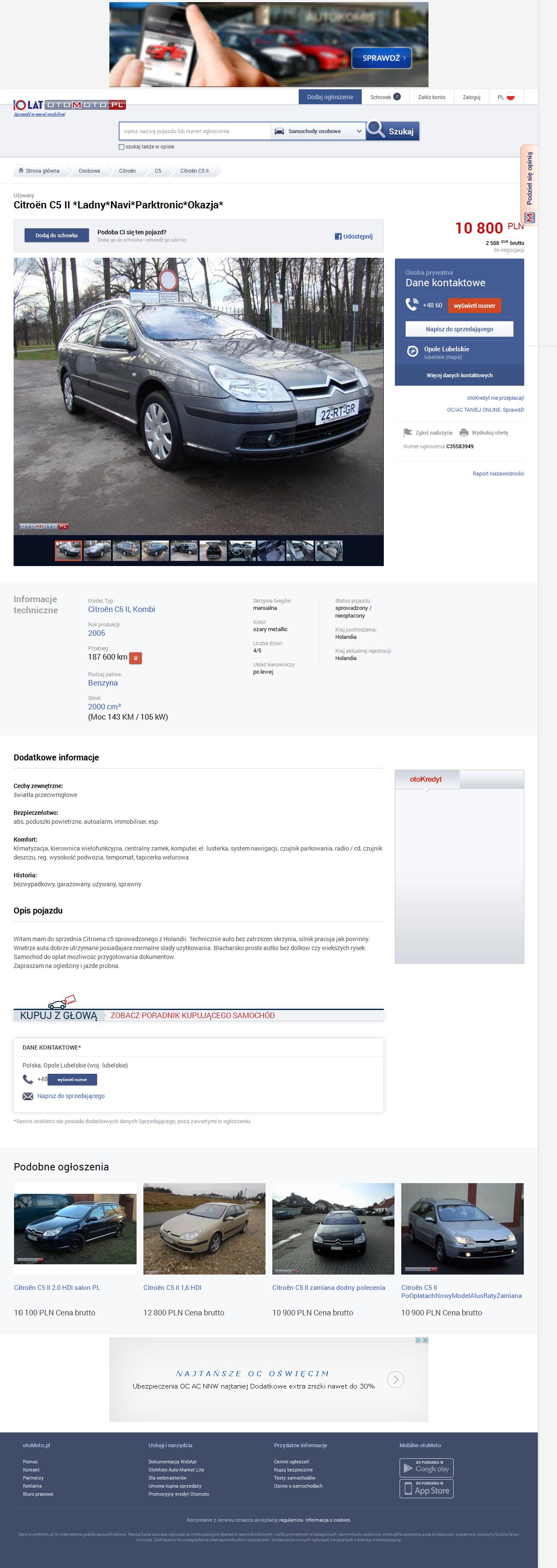Screen dimensions: 557x1568
Task: Click 'Citroën C5 II zamiana dodny polecenia' link
Action: tap(329, 1287)
